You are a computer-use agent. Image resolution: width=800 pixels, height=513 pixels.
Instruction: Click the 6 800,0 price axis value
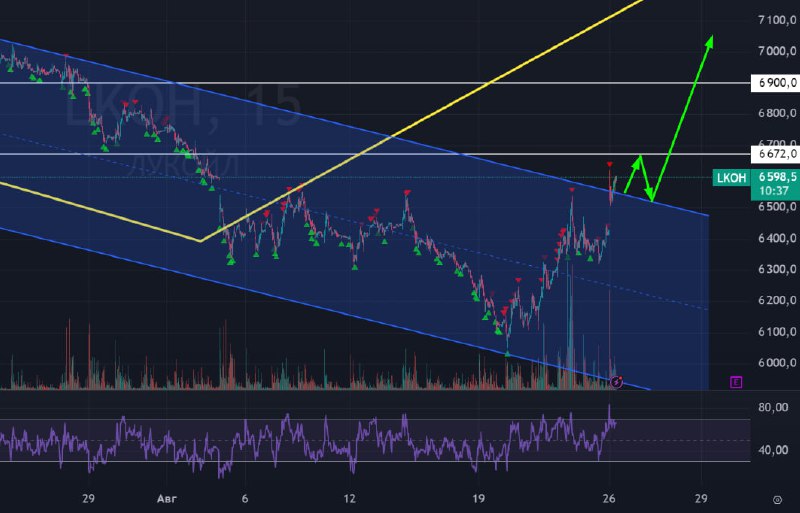click(777, 113)
